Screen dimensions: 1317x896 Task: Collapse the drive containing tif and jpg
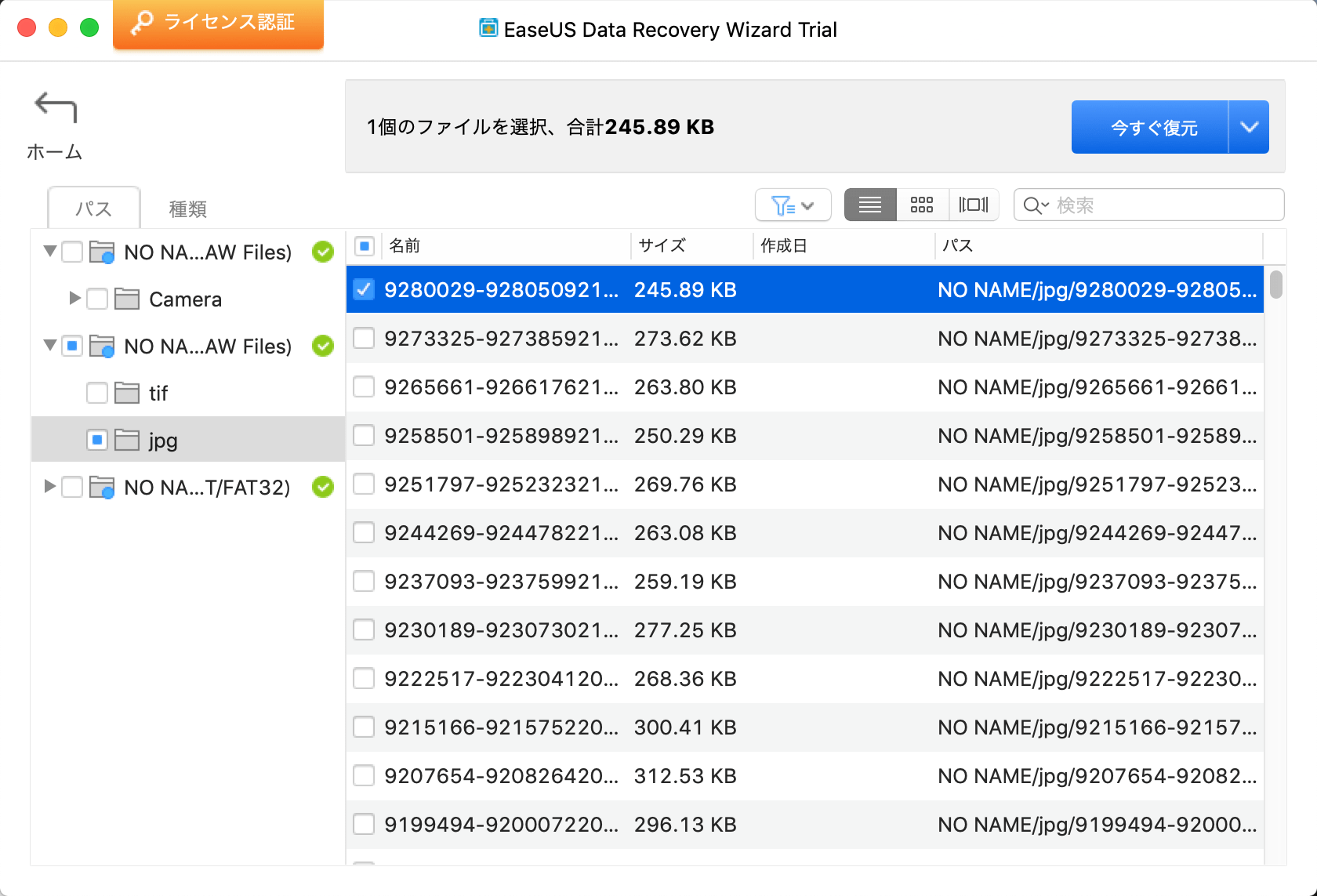point(49,346)
